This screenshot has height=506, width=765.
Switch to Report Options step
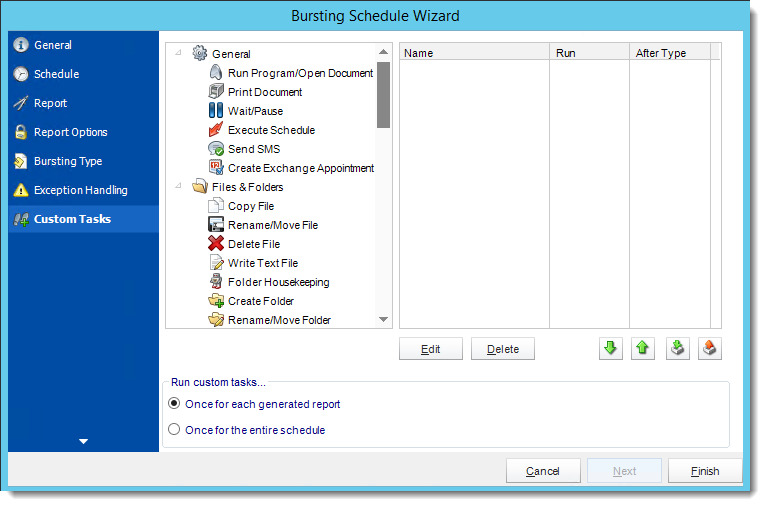click(x=83, y=132)
